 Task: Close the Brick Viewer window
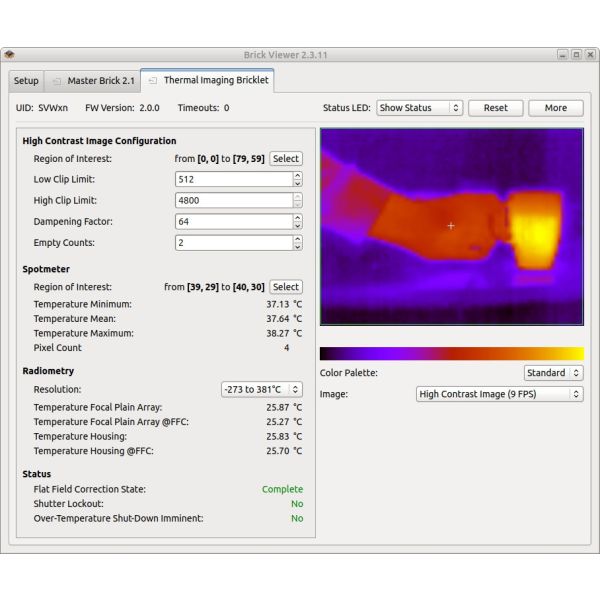coord(590,55)
